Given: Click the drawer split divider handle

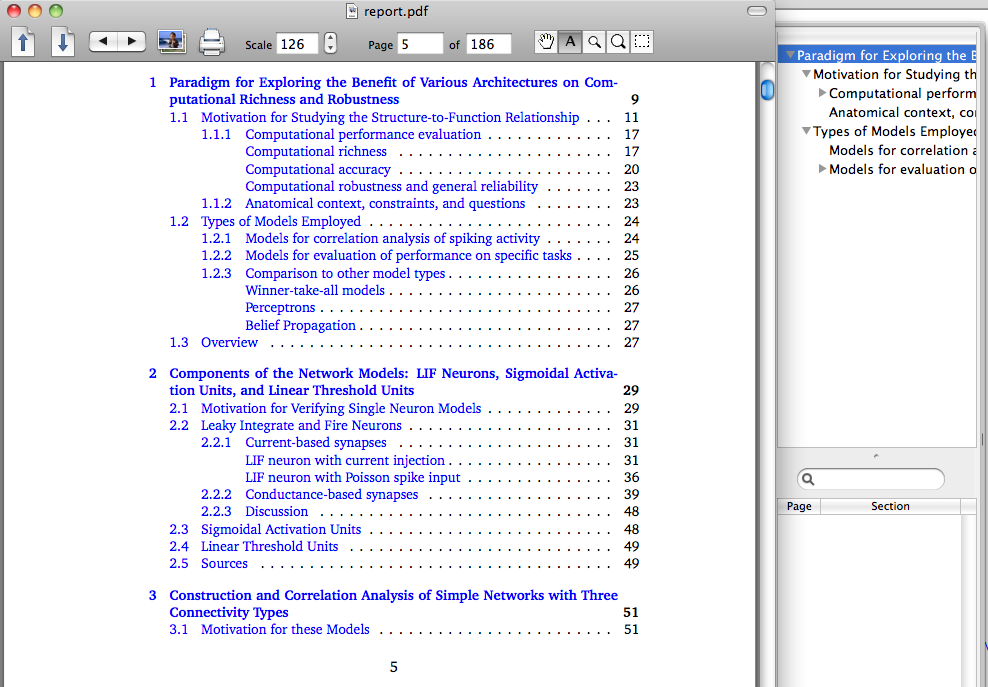Looking at the screenshot, I should pos(876,456).
